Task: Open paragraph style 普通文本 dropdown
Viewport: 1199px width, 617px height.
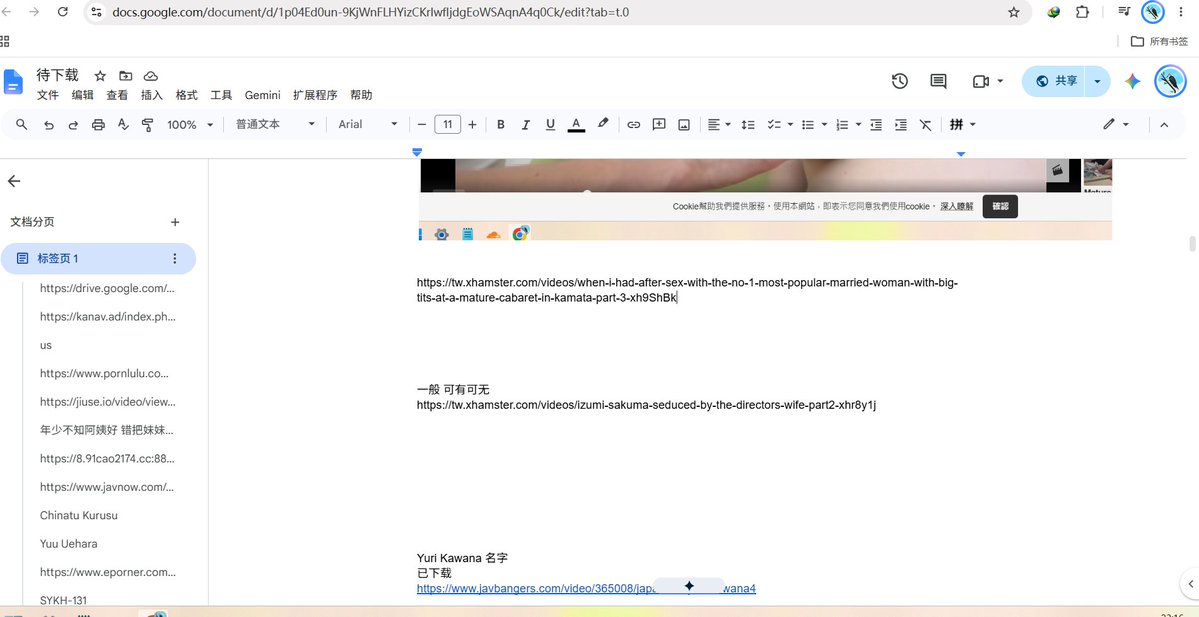Action: point(275,125)
